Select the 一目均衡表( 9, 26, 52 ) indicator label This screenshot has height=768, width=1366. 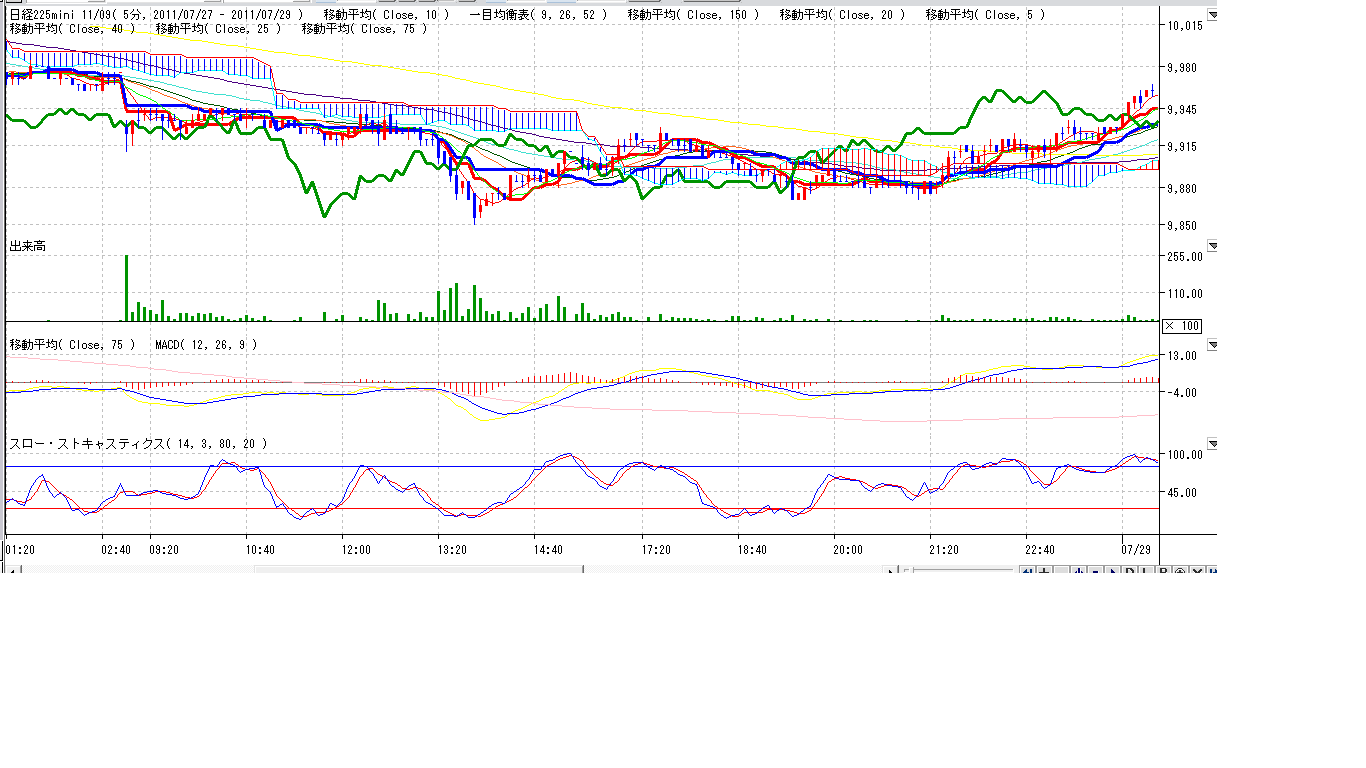(x=537, y=15)
